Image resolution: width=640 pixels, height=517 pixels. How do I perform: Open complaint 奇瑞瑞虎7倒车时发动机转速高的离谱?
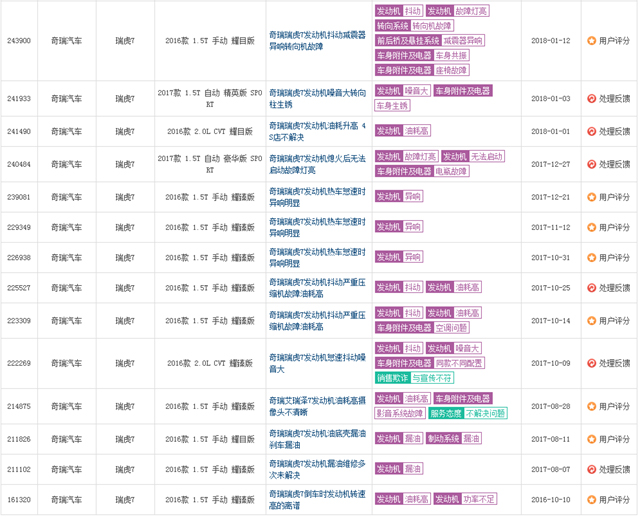[x=317, y=499]
